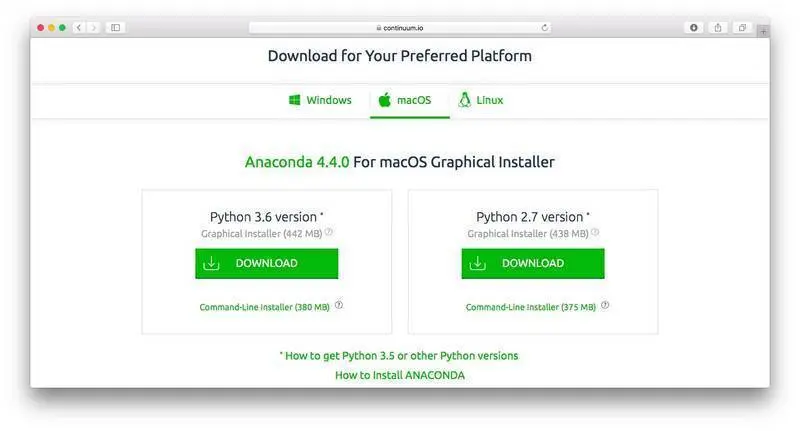Screen dimensions: 800x431
Task: Switch to the Linux platform tab
Action: tap(481, 100)
